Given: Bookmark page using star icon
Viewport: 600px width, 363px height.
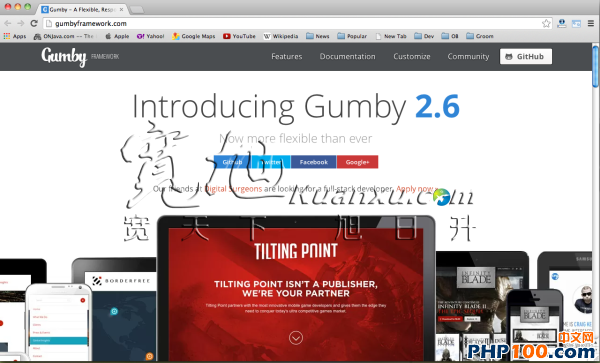Looking at the screenshot, I should [546, 23].
